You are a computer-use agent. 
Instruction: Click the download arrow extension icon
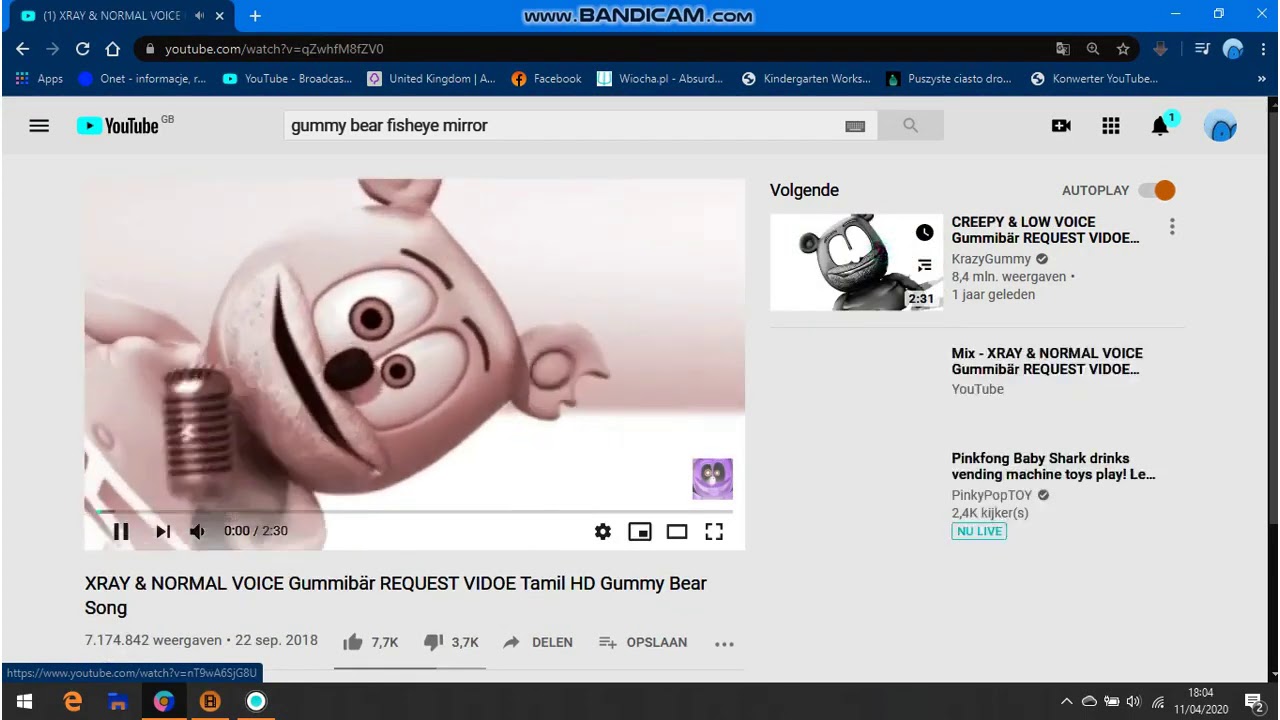1161,49
